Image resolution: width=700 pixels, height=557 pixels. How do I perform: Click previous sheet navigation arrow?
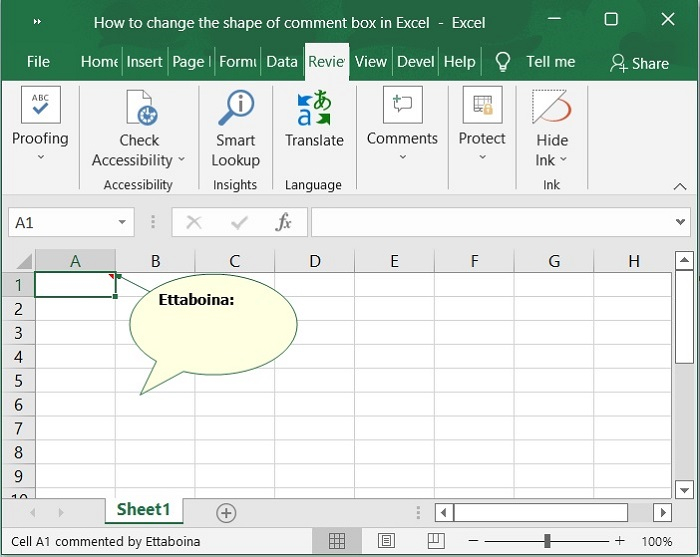click(32, 513)
